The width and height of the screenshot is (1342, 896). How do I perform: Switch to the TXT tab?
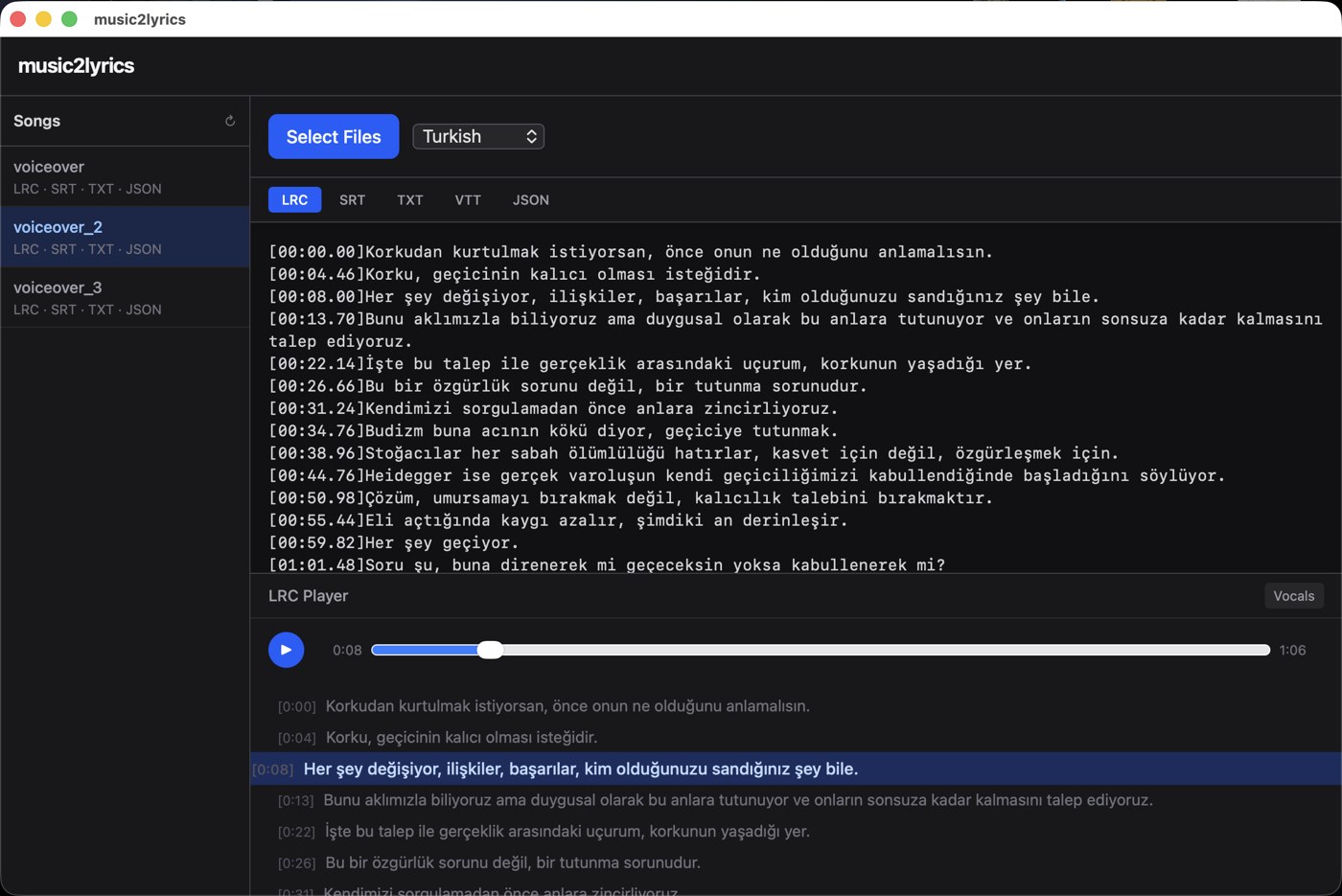(x=409, y=199)
